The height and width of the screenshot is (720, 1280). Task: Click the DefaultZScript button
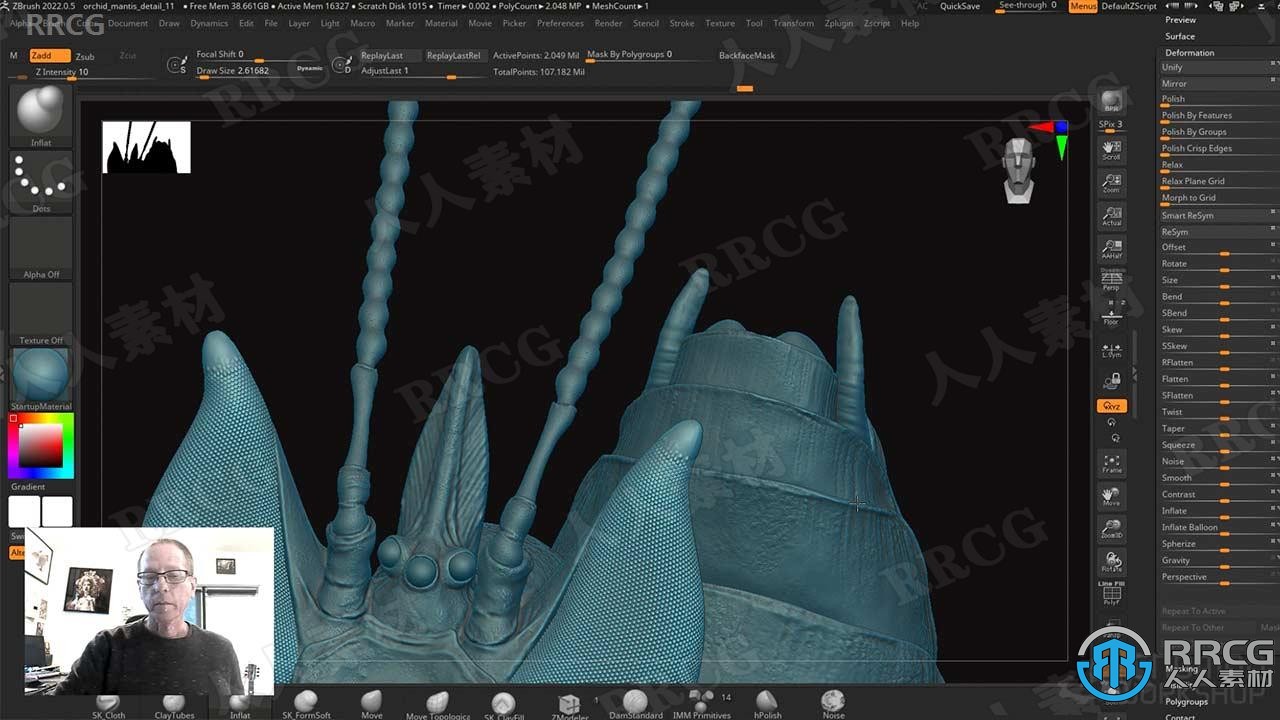point(1129,6)
